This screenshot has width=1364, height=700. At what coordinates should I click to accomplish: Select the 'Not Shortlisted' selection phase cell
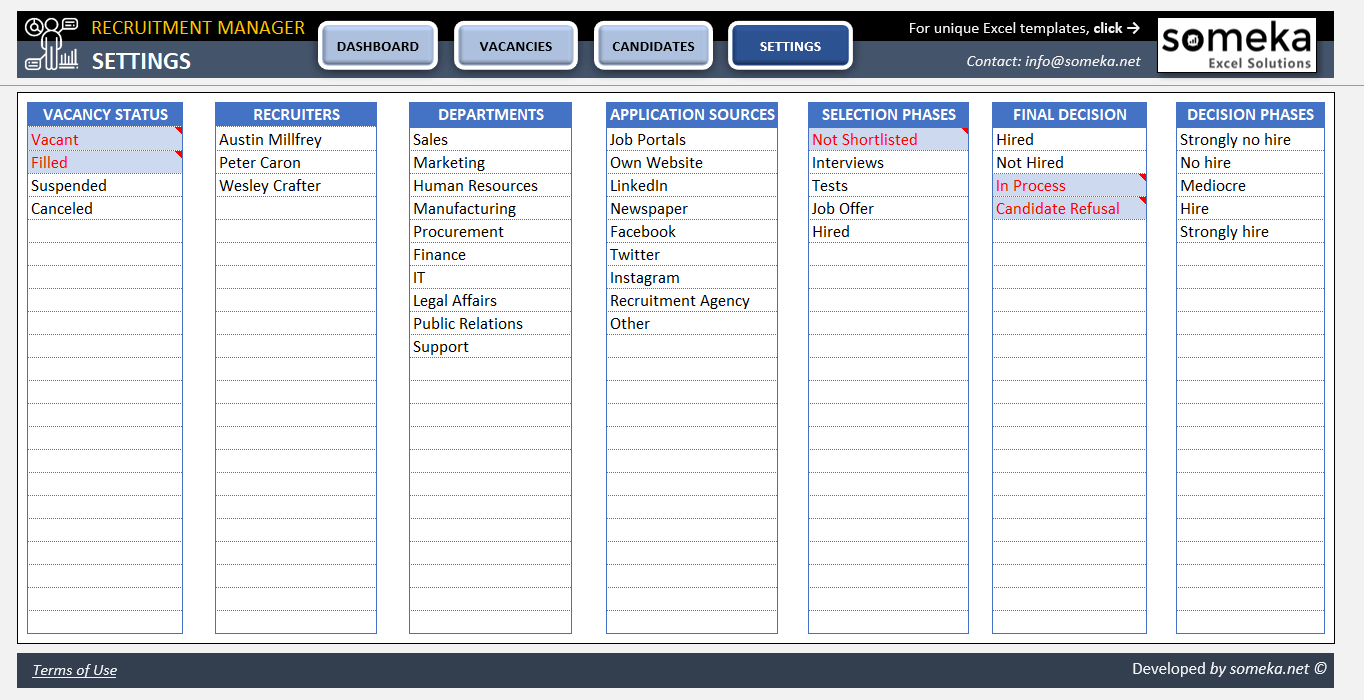[x=888, y=140]
